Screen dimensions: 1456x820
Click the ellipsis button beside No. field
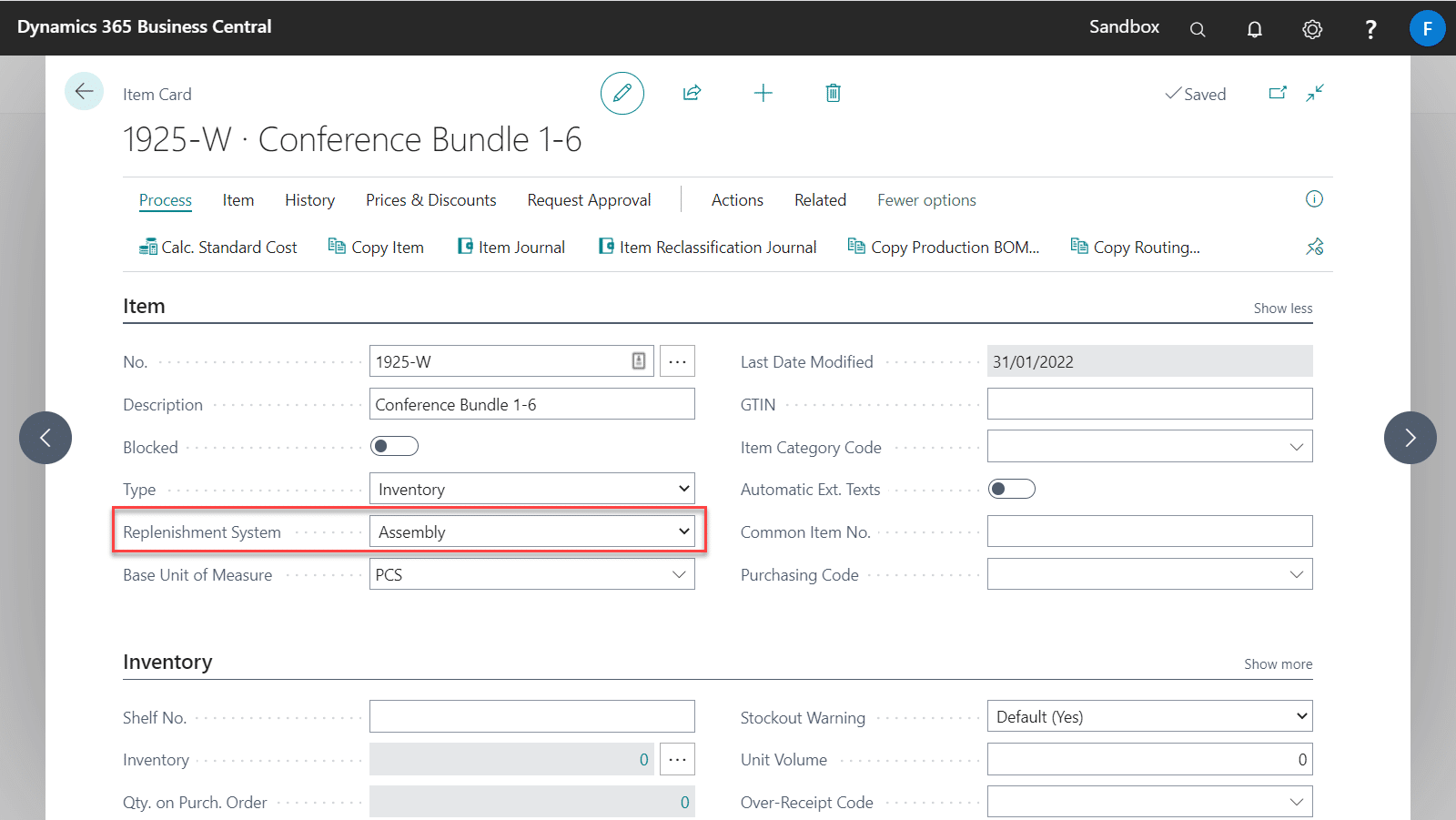(677, 361)
